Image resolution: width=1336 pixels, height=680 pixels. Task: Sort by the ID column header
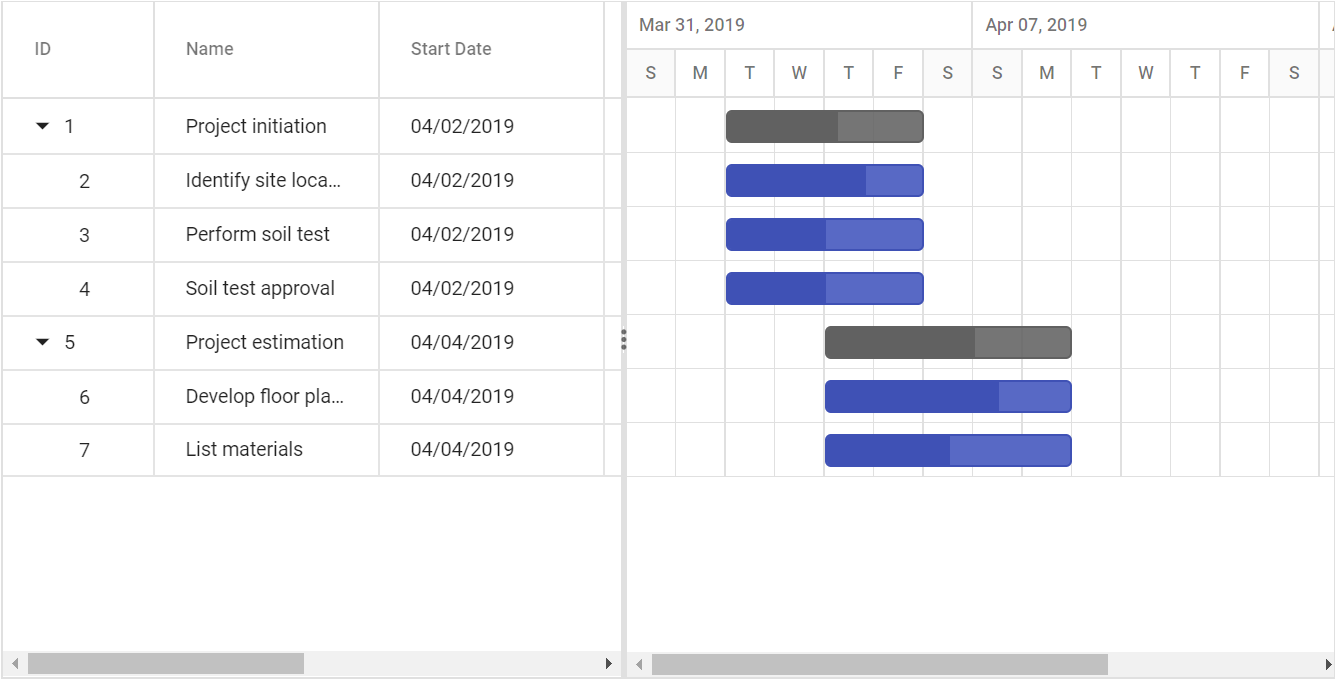coord(78,49)
